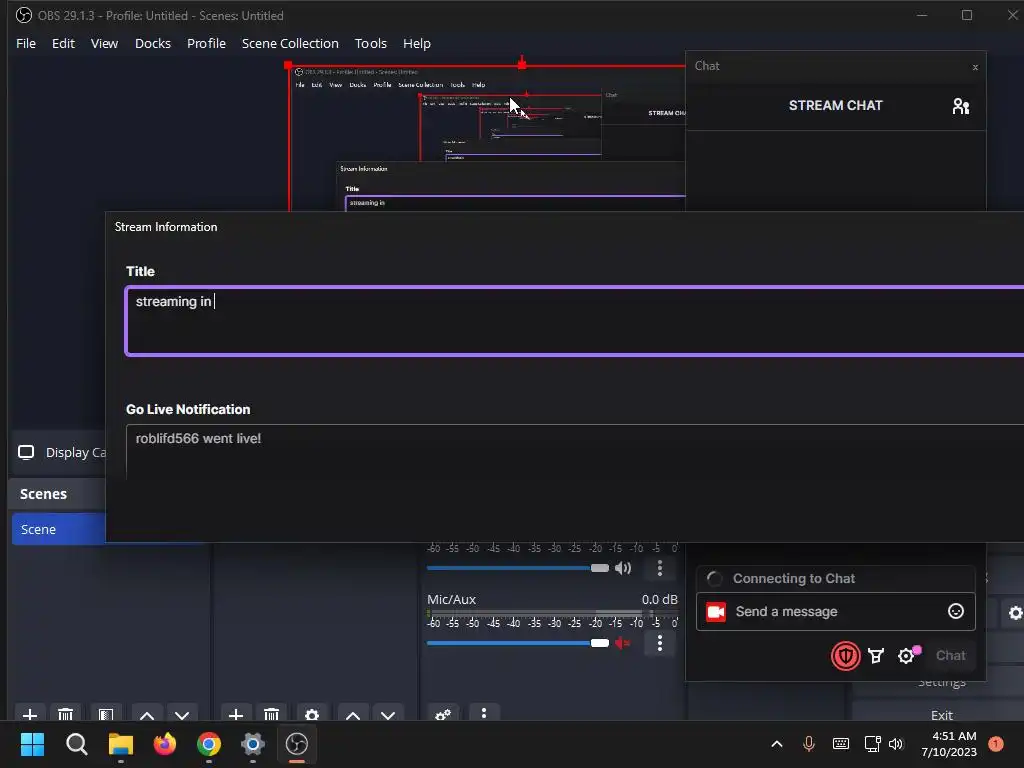
Task: Move source down with arrow button
Action: [x=388, y=714]
